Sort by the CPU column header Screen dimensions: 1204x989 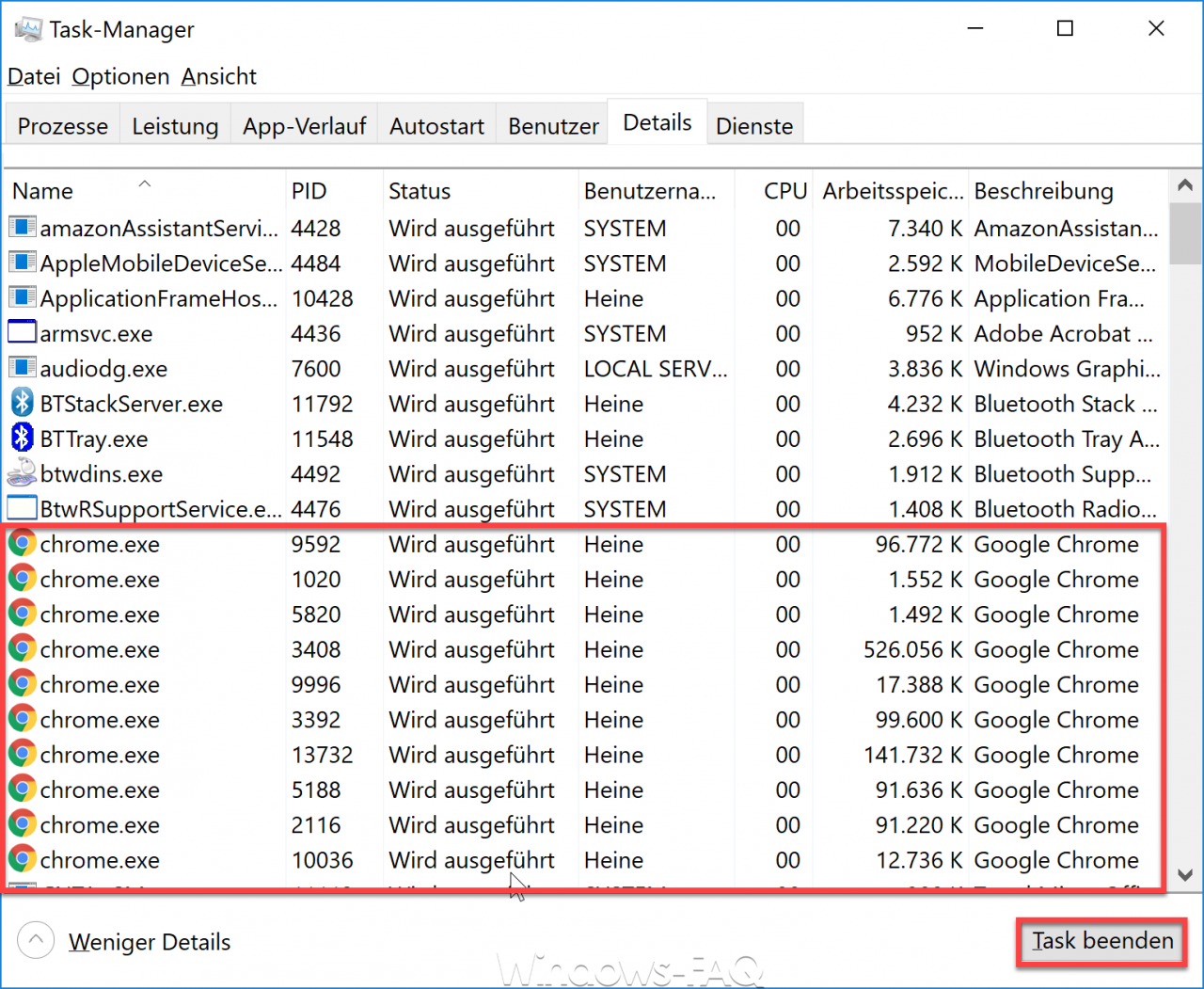(x=775, y=190)
